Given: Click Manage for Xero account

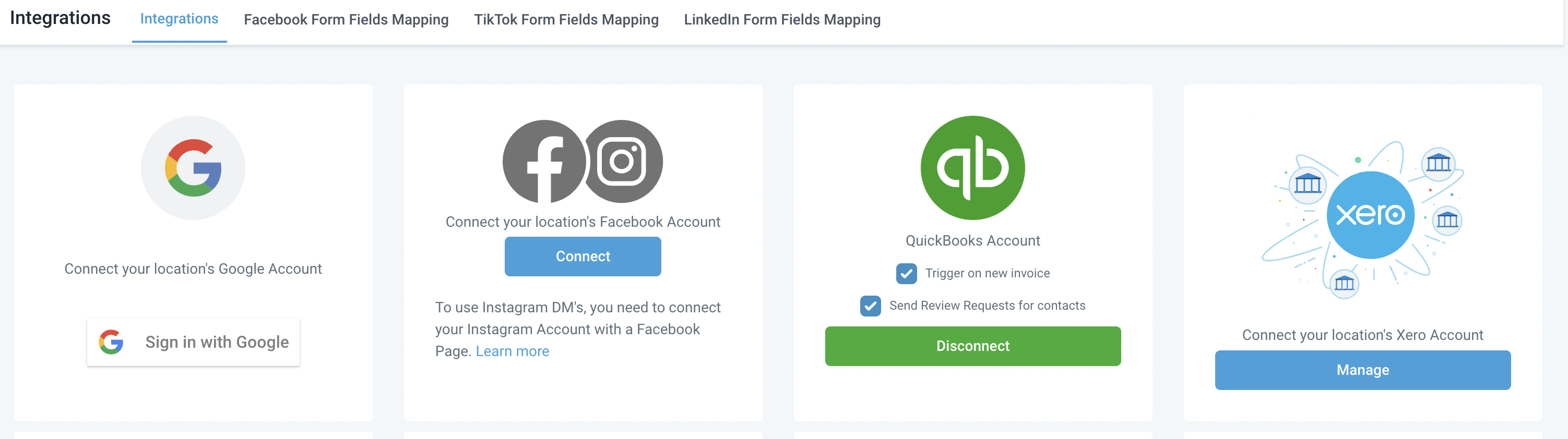Looking at the screenshot, I should click(1362, 370).
